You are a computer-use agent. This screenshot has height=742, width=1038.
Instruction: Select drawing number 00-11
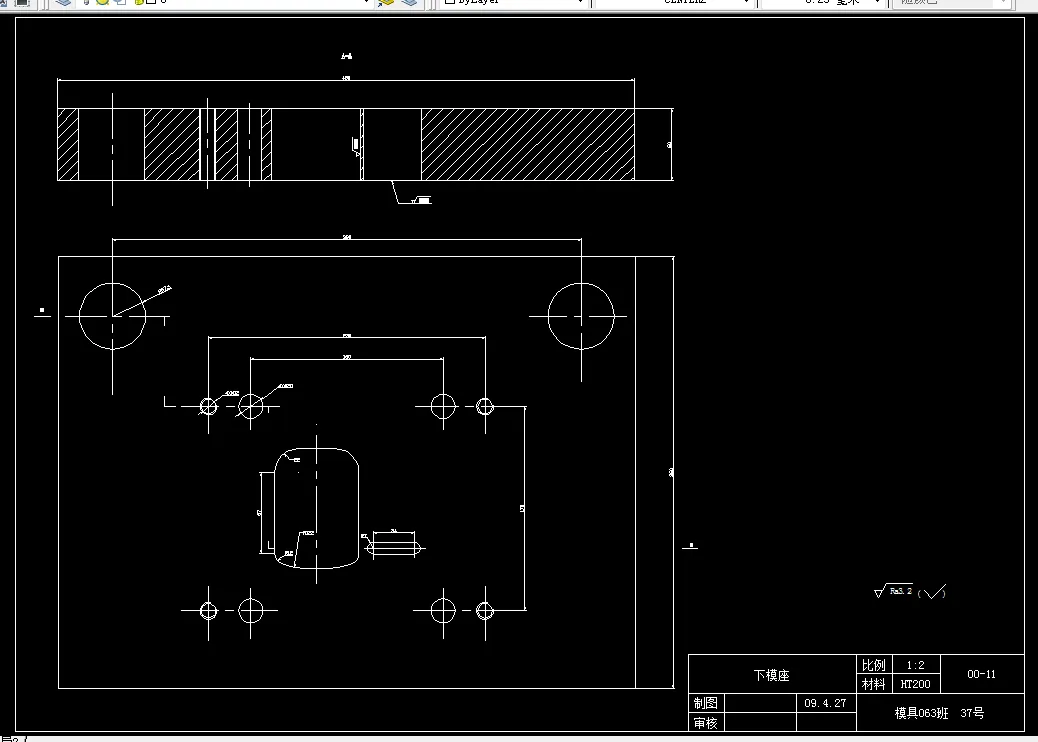point(981,674)
